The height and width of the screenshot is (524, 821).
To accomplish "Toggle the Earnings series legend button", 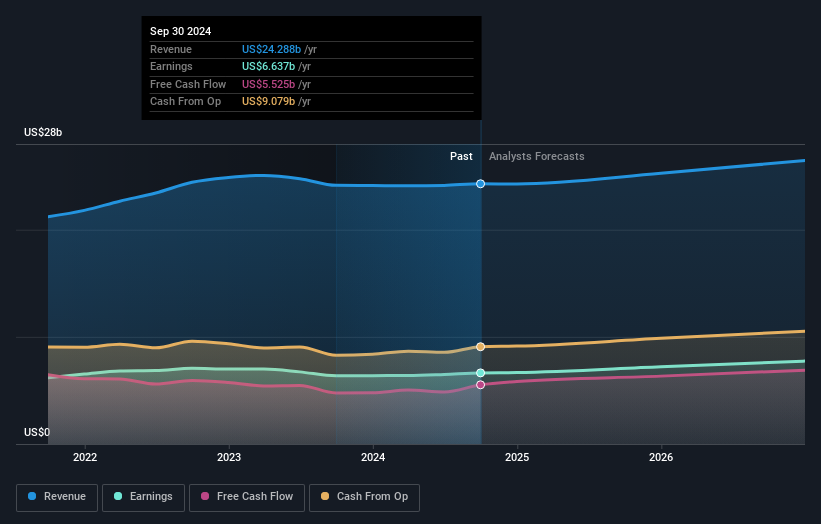I will (143, 497).
